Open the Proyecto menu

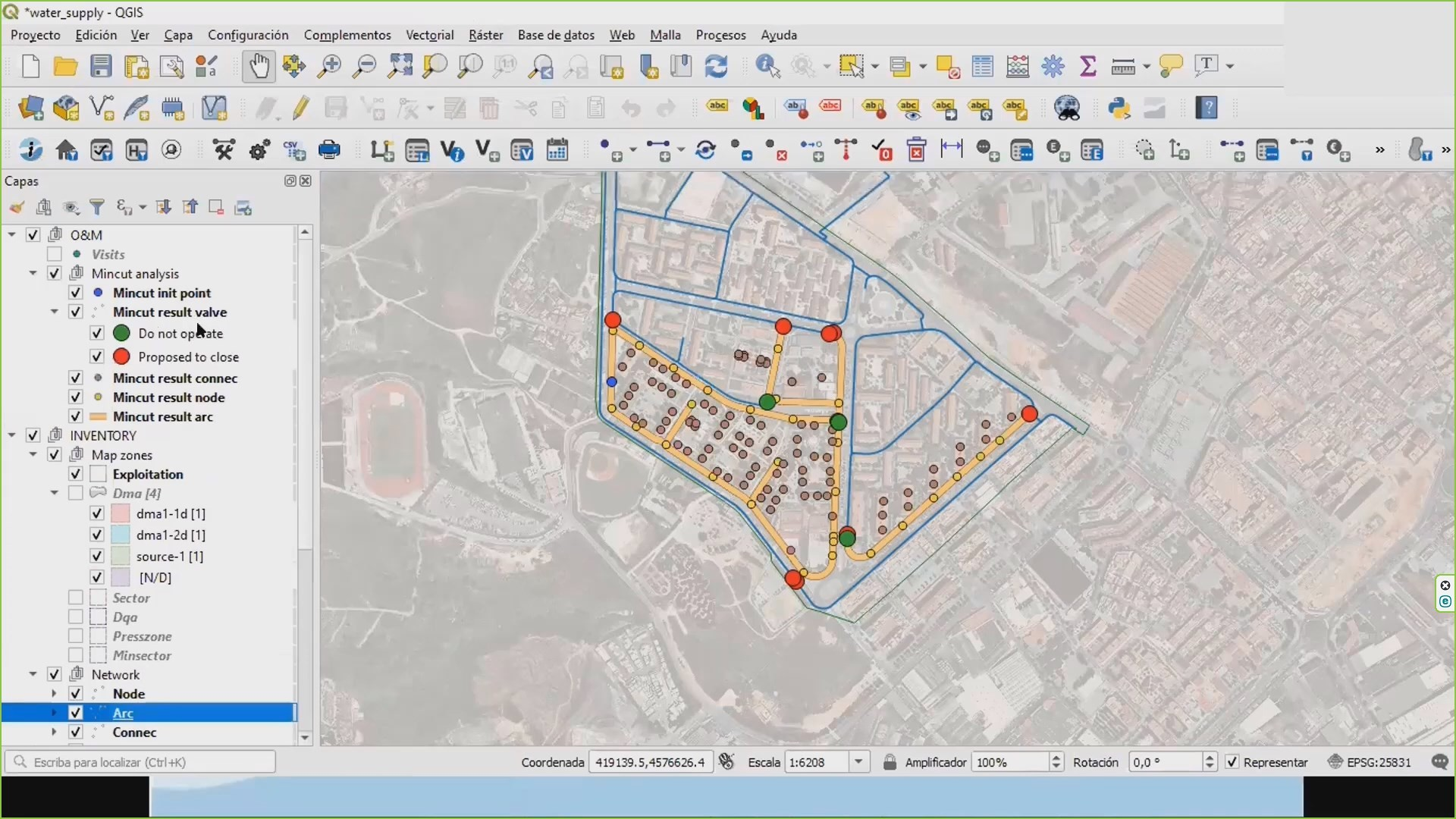[35, 35]
